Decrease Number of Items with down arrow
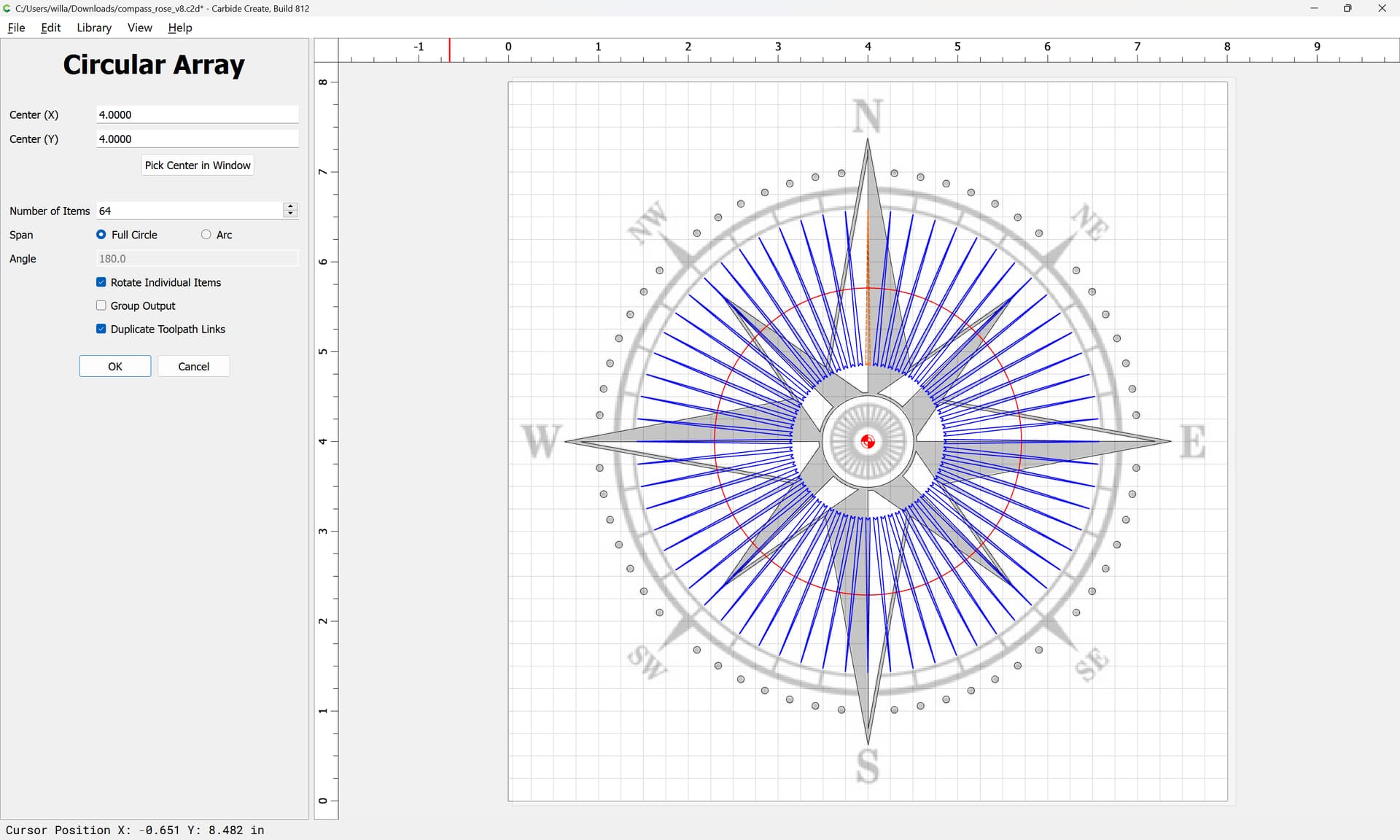The height and width of the screenshot is (840, 1400). (290, 214)
